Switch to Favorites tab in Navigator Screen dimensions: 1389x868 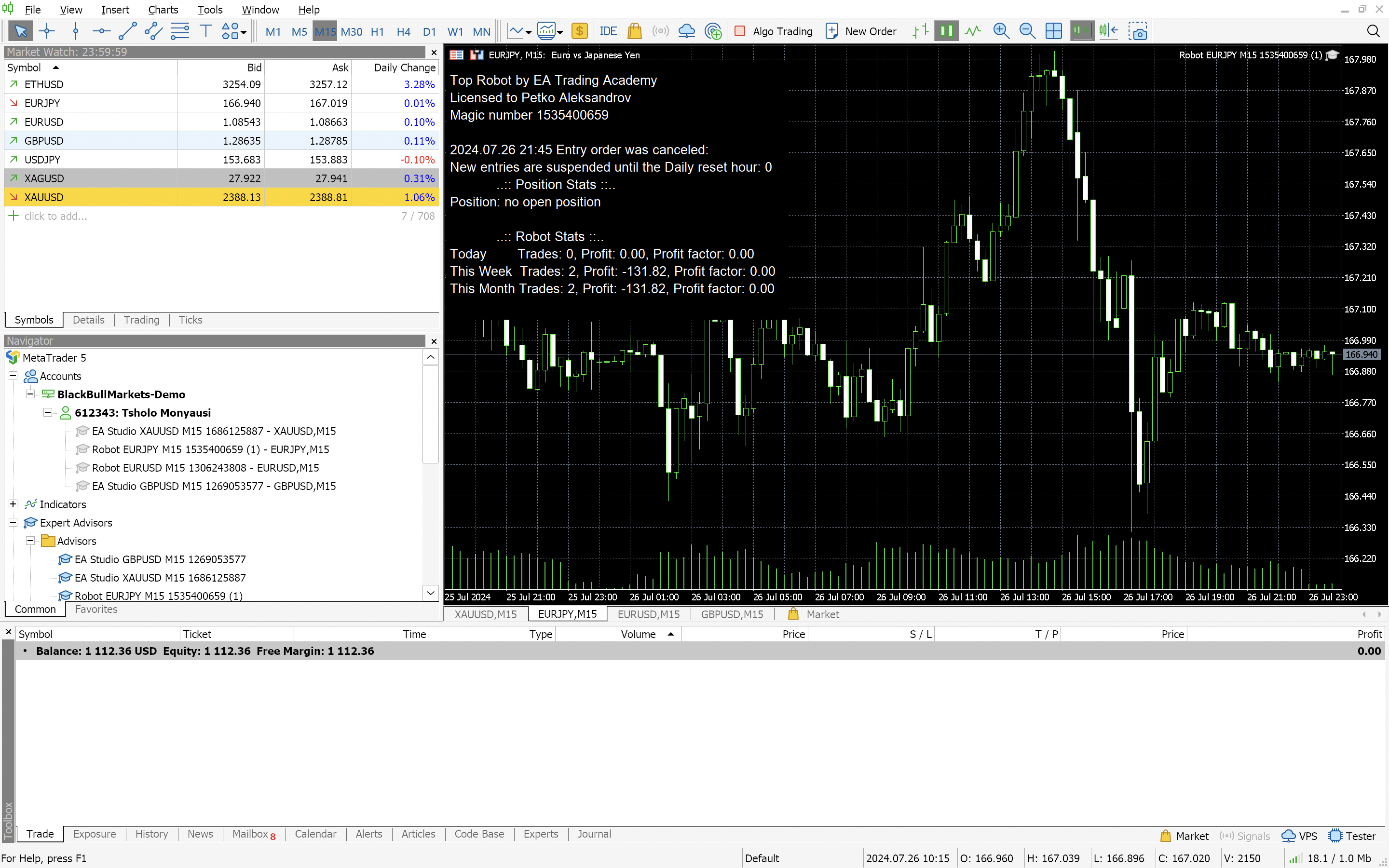click(96, 609)
